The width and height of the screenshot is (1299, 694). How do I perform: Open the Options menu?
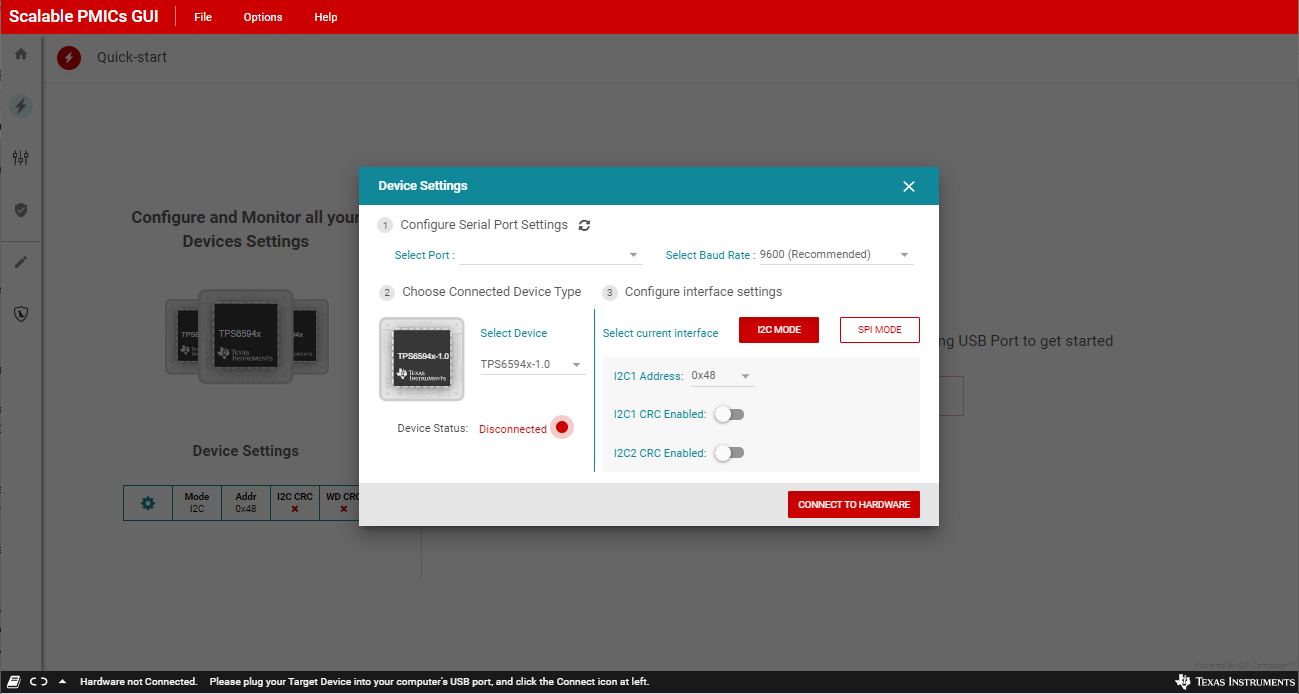click(x=263, y=17)
